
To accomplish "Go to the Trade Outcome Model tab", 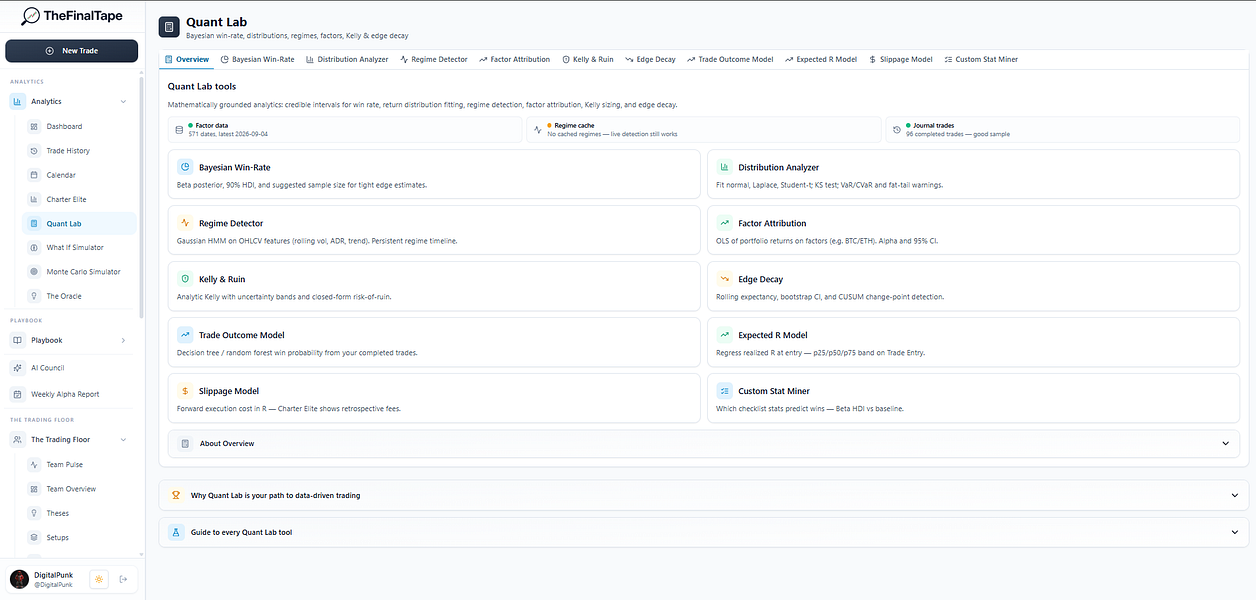I will [730, 59].
